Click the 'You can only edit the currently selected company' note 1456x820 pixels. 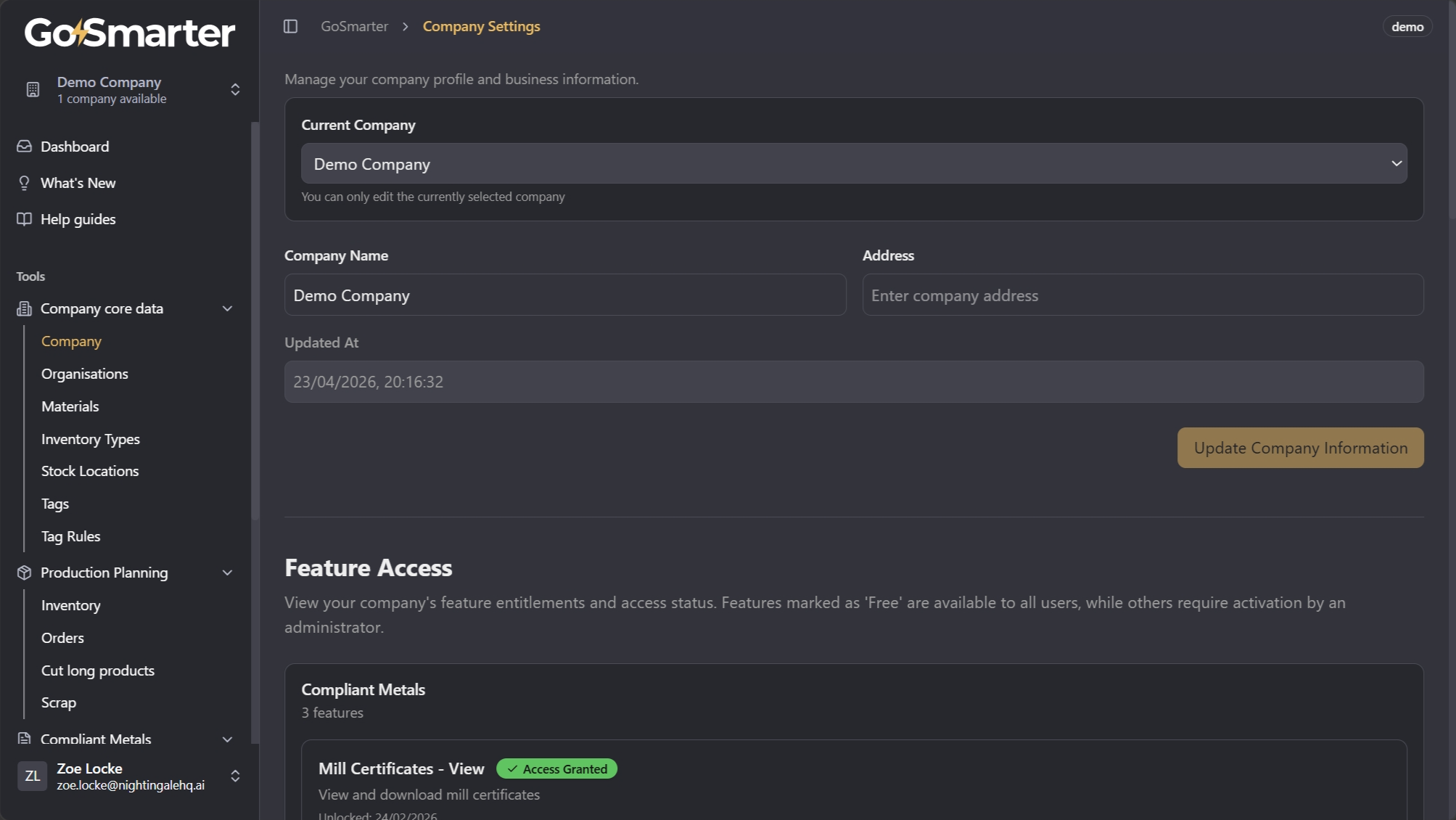[x=433, y=197]
